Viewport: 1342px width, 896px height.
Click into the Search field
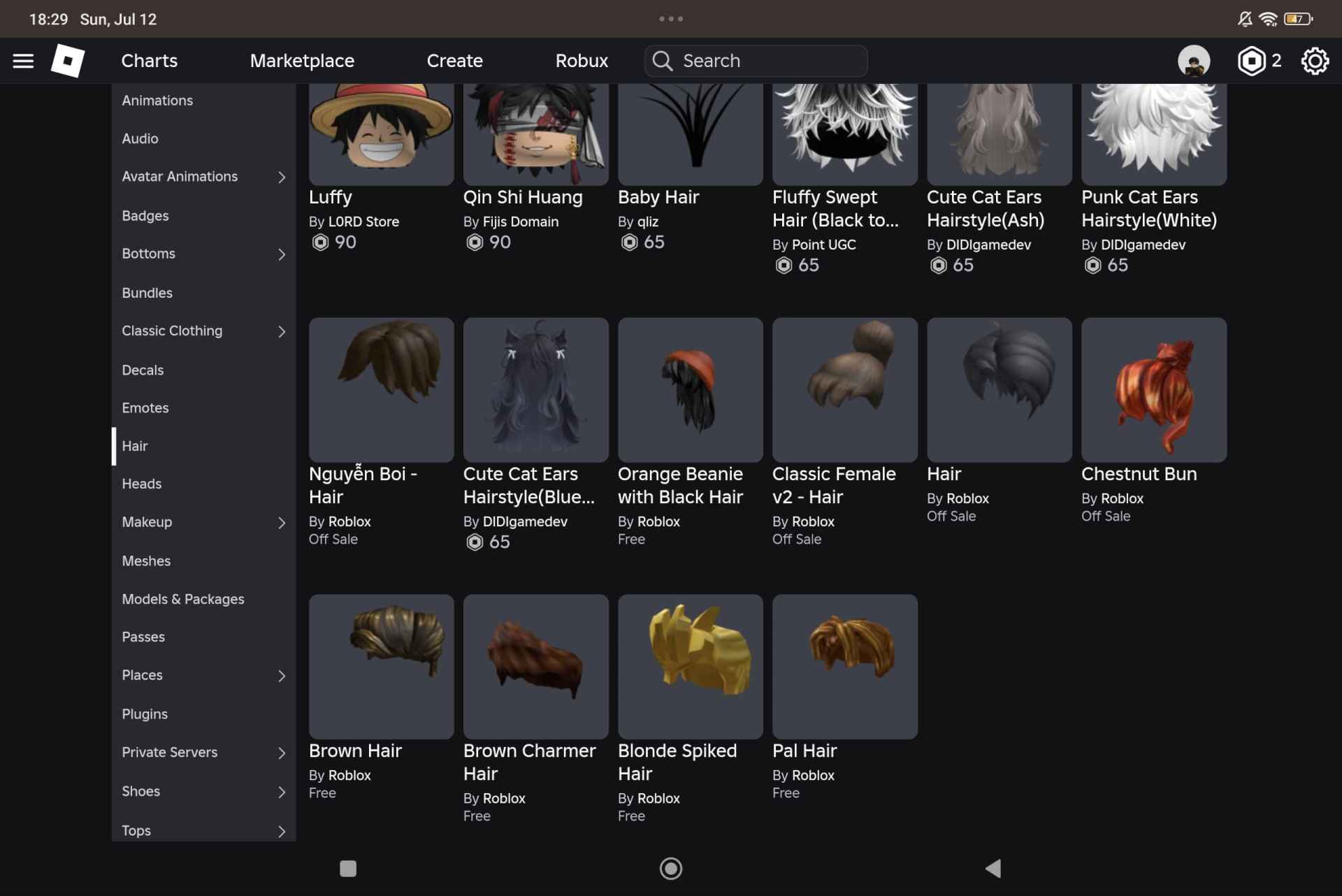pos(756,61)
